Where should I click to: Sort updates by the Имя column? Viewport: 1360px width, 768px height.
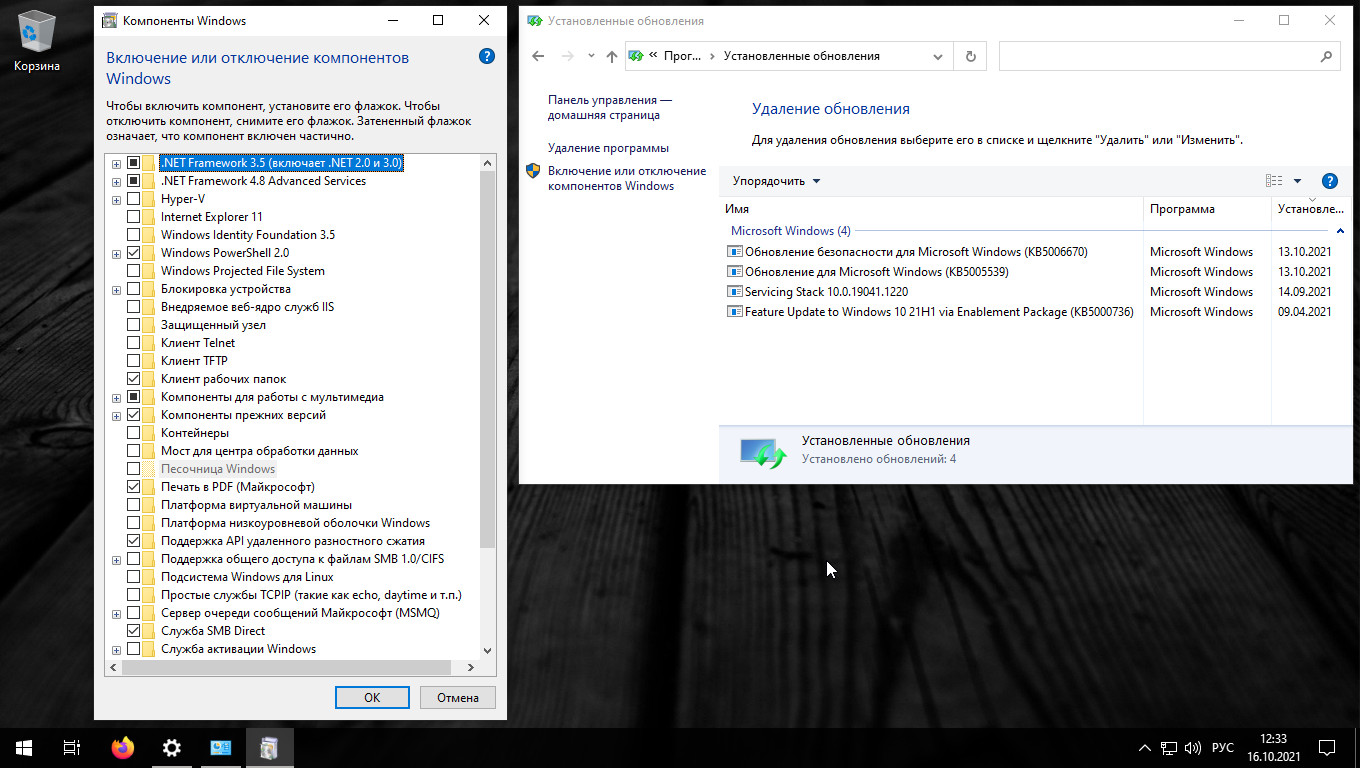(930, 209)
